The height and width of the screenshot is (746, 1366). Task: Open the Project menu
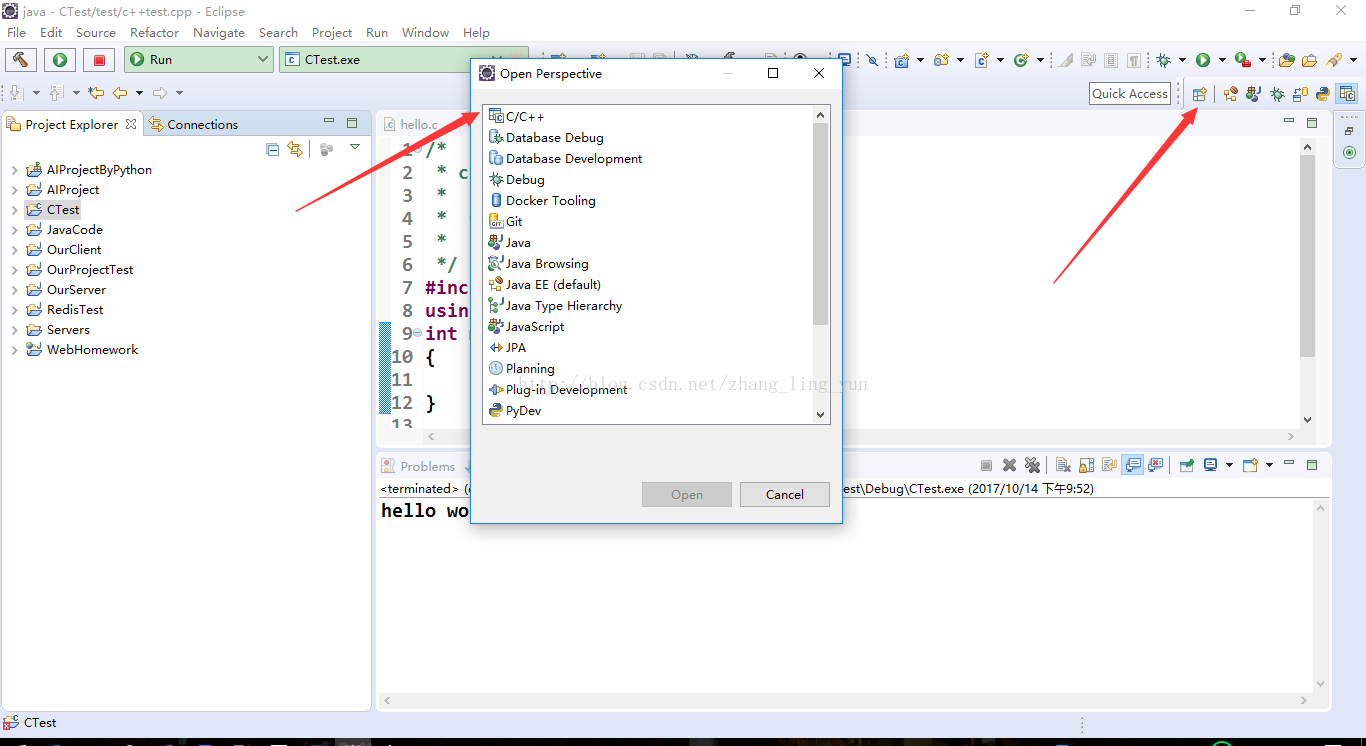coord(332,33)
